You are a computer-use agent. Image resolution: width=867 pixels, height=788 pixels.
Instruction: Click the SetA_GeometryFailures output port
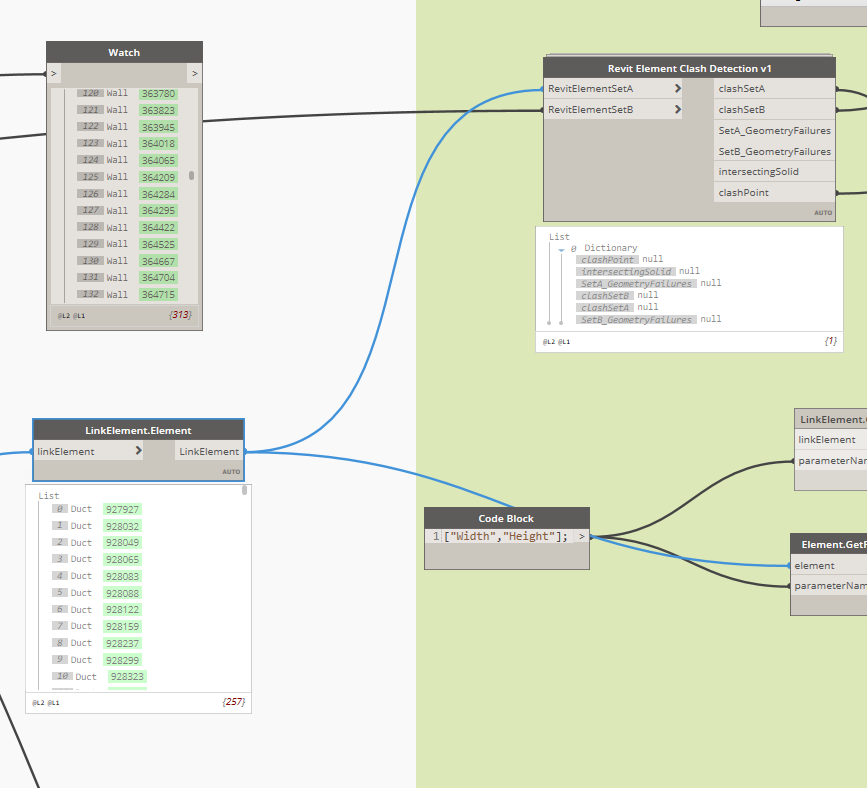pos(774,131)
